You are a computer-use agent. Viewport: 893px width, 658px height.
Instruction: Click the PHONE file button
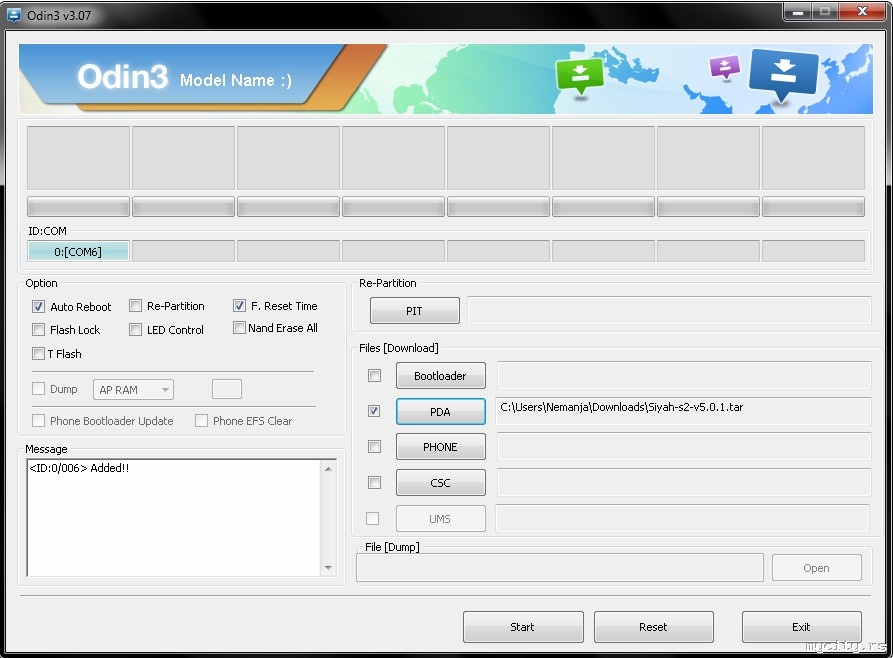click(x=441, y=447)
